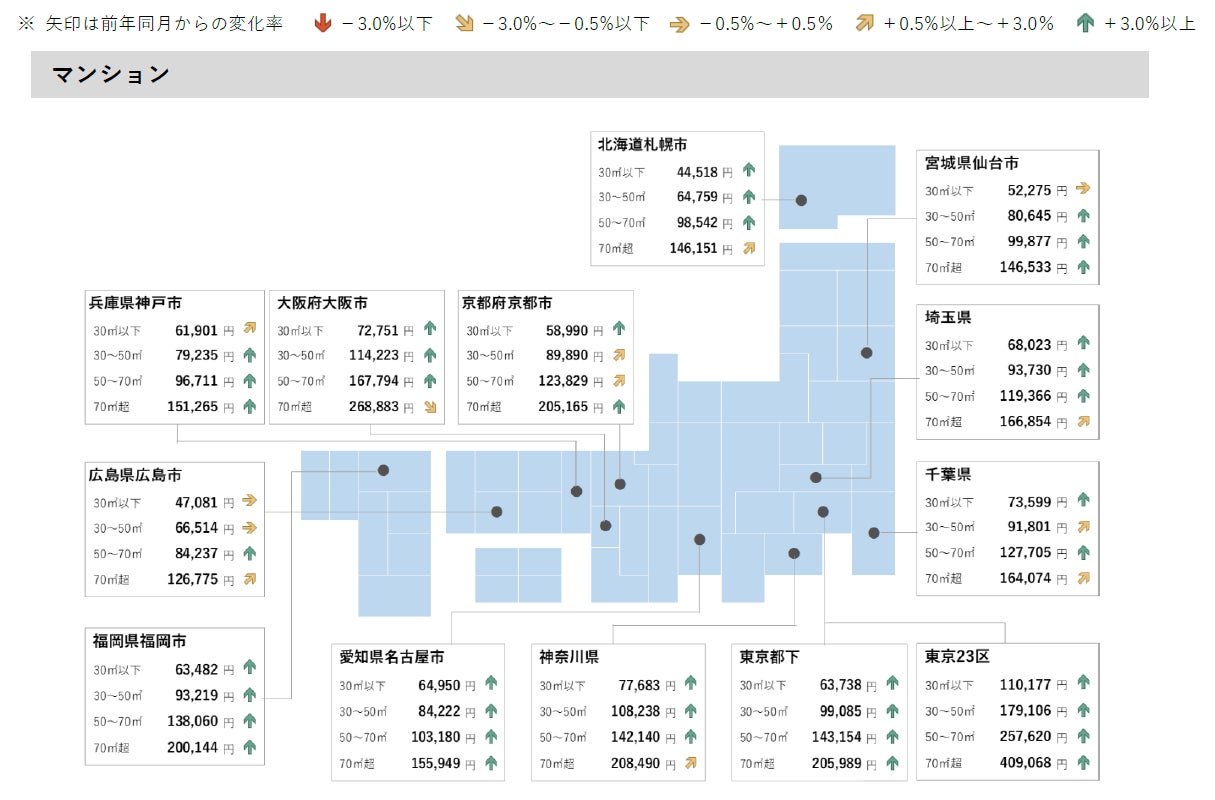The image size is (1215, 800).
Task: Click the 愛知県名古屋市 heading
Action: point(392,657)
